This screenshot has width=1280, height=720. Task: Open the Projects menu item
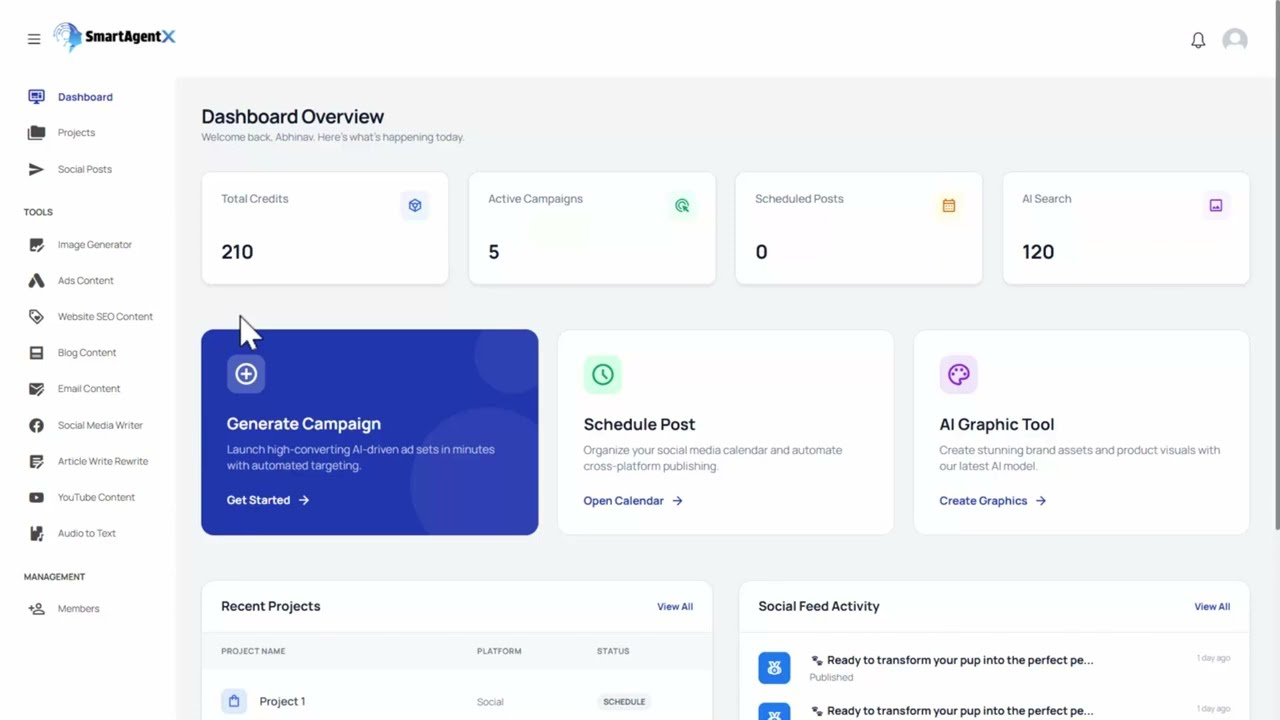tap(76, 132)
